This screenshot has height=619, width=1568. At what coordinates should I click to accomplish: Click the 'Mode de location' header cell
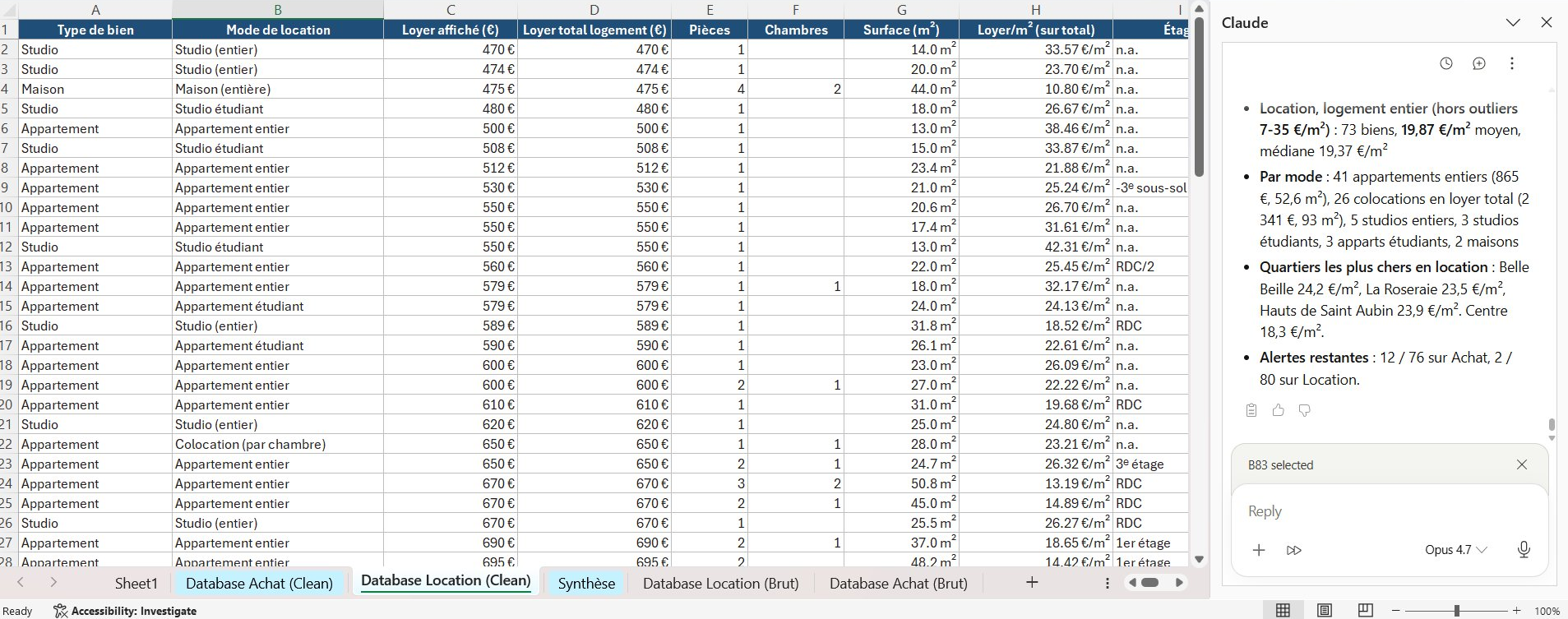pos(278,30)
